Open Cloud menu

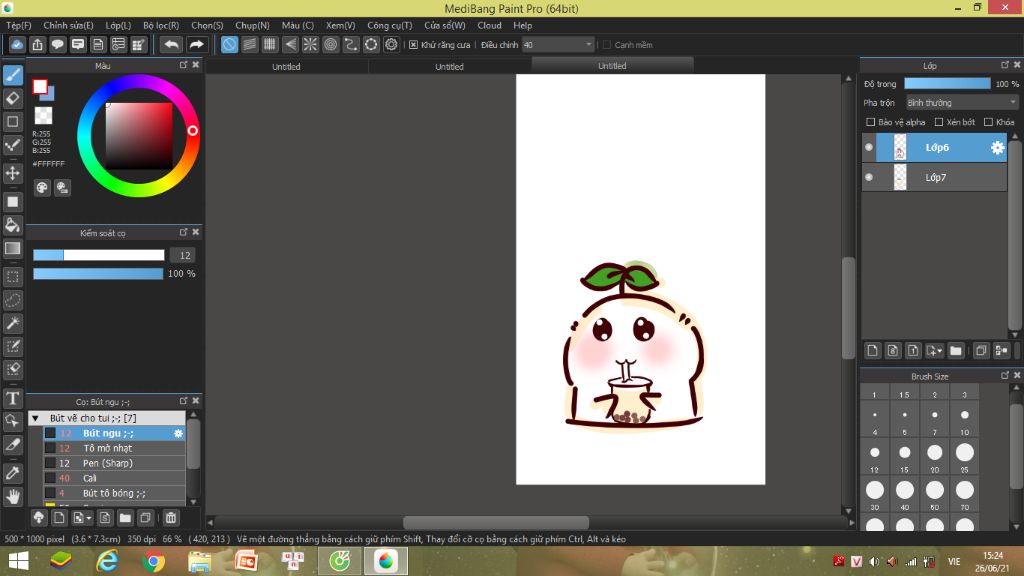pos(489,25)
